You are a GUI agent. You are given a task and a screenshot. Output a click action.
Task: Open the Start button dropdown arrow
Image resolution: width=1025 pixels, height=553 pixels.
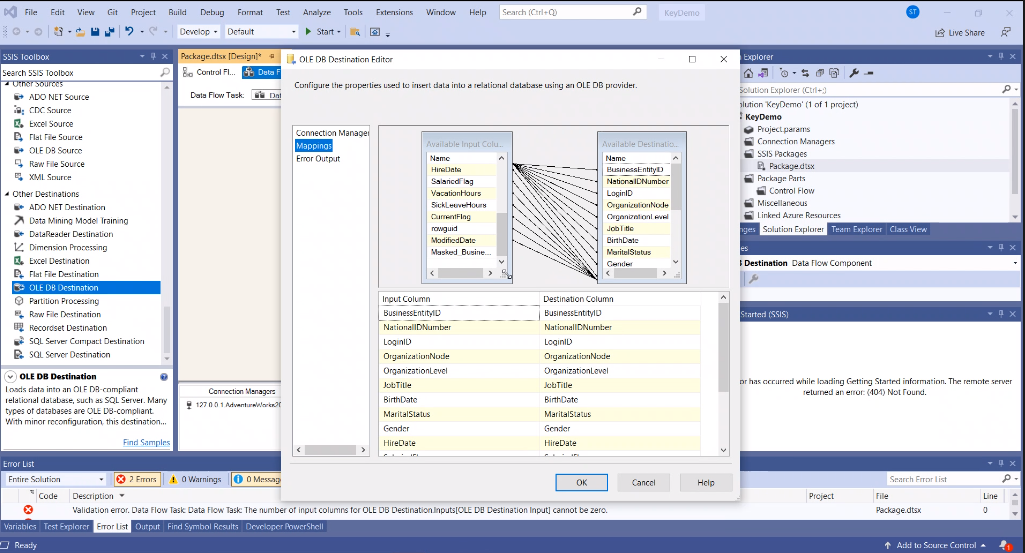[339, 31]
